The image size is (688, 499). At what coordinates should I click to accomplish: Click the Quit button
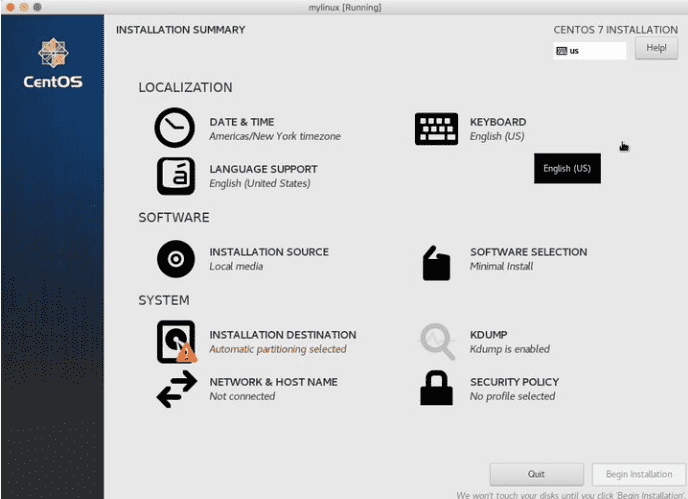click(536, 474)
